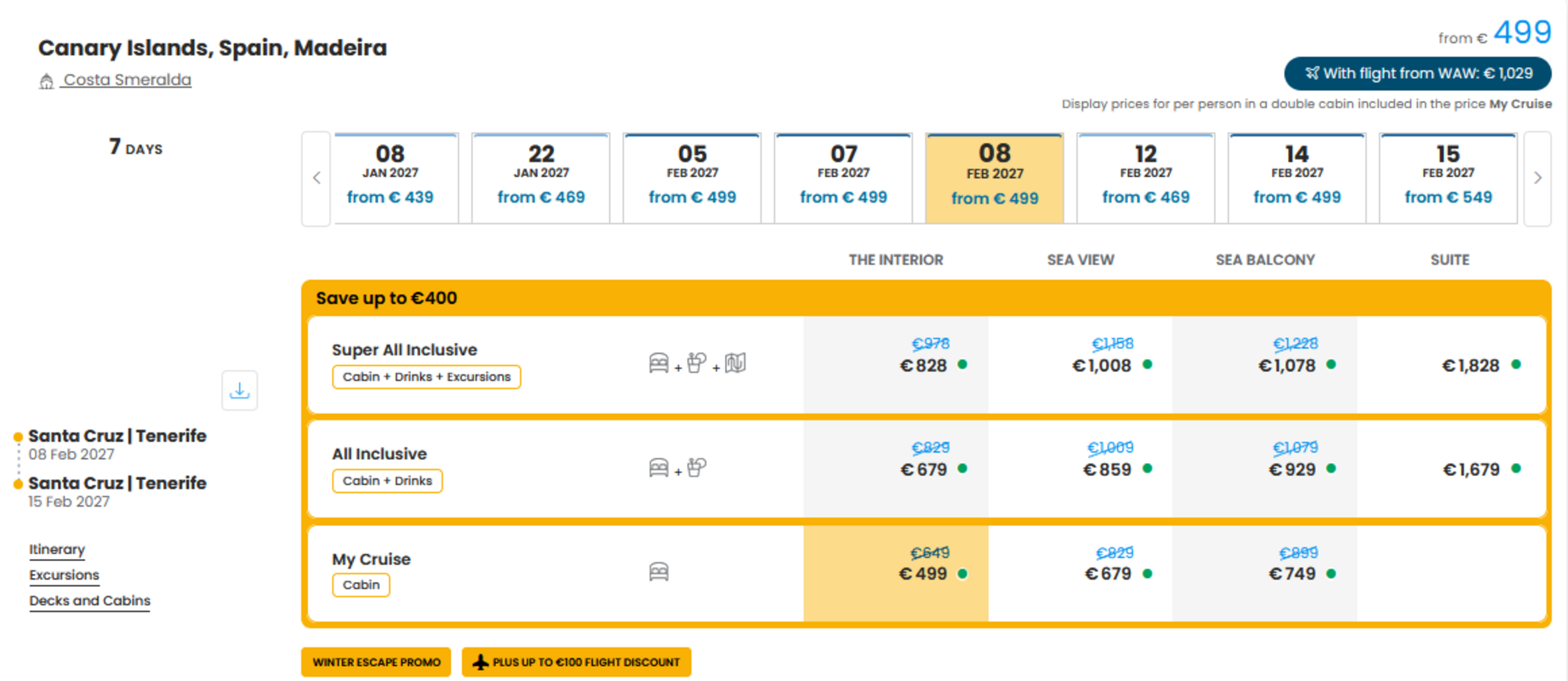The width and height of the screenshot is (1568, 681).
Task: Select the 08 Jan 2027 departure date
Action: (x=391, y=178)
